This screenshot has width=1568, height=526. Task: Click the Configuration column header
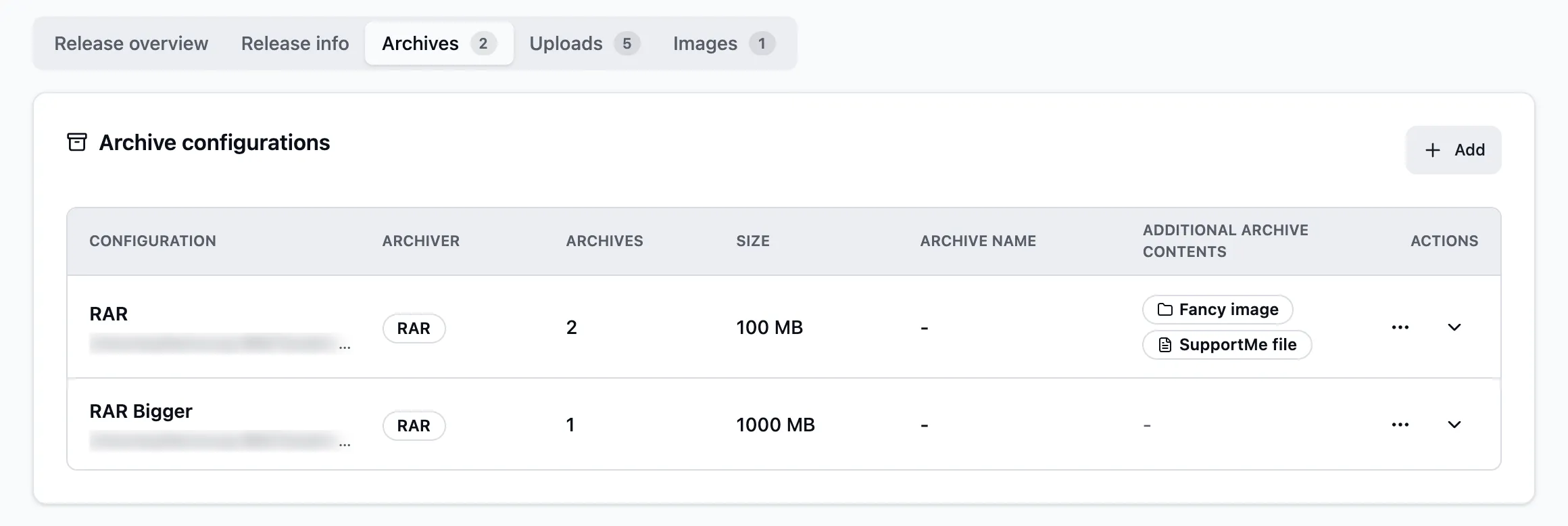click(153, 241)
